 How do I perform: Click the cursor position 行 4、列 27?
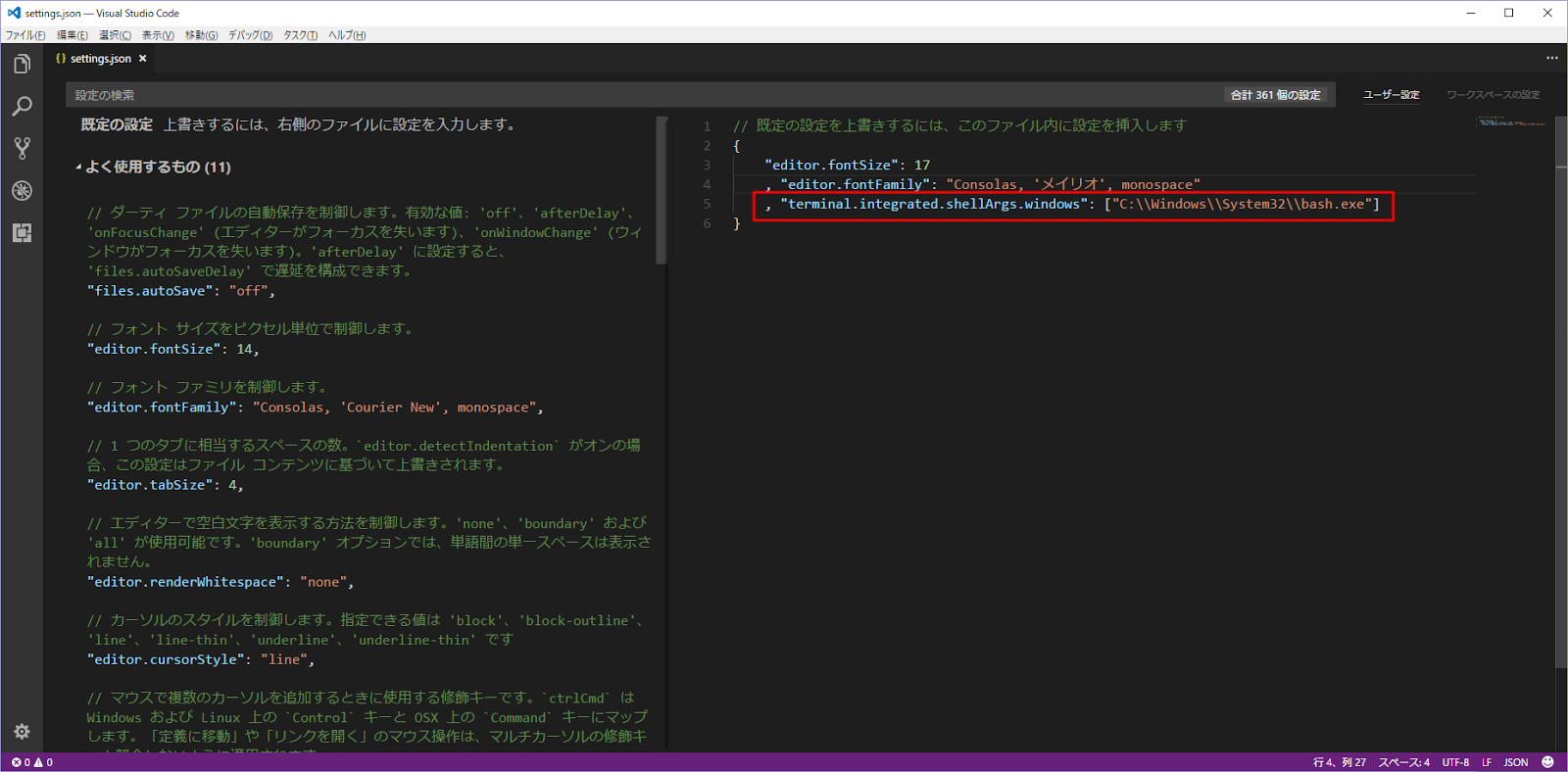[x=1339, y=762]
